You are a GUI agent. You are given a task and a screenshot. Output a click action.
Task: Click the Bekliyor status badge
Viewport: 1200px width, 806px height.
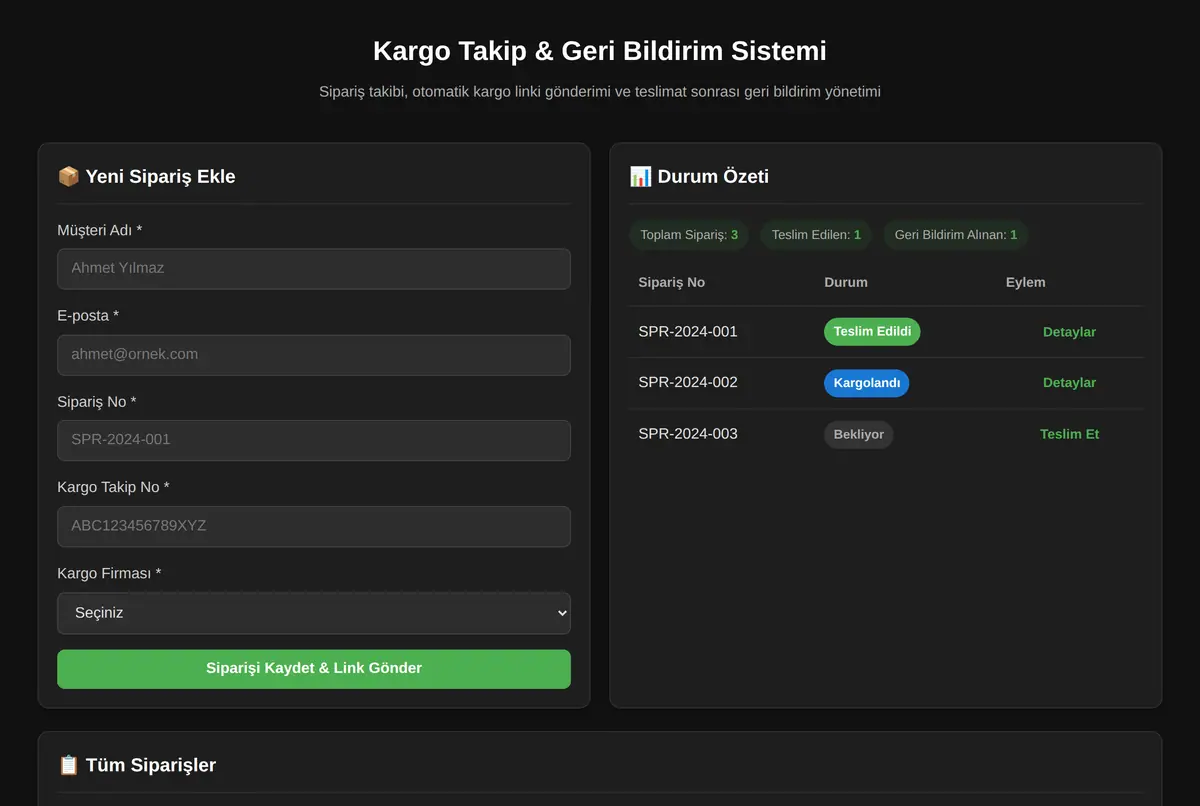tap(859, 434)
